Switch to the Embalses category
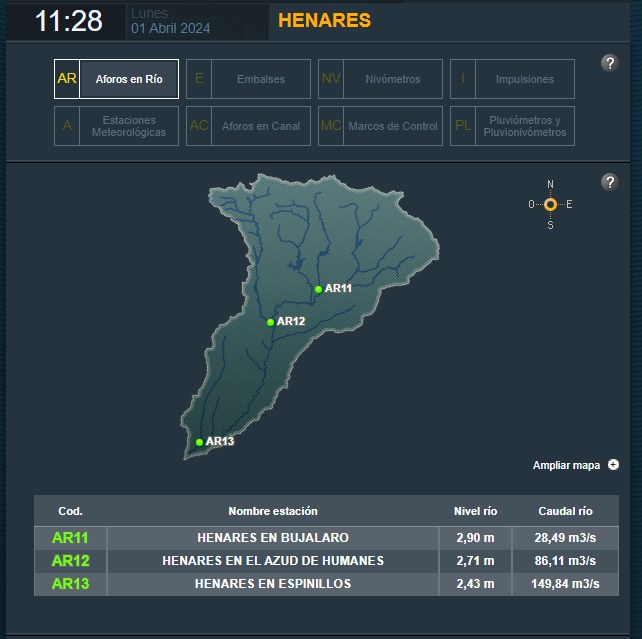The image size is (642, 639). point(248,79)
